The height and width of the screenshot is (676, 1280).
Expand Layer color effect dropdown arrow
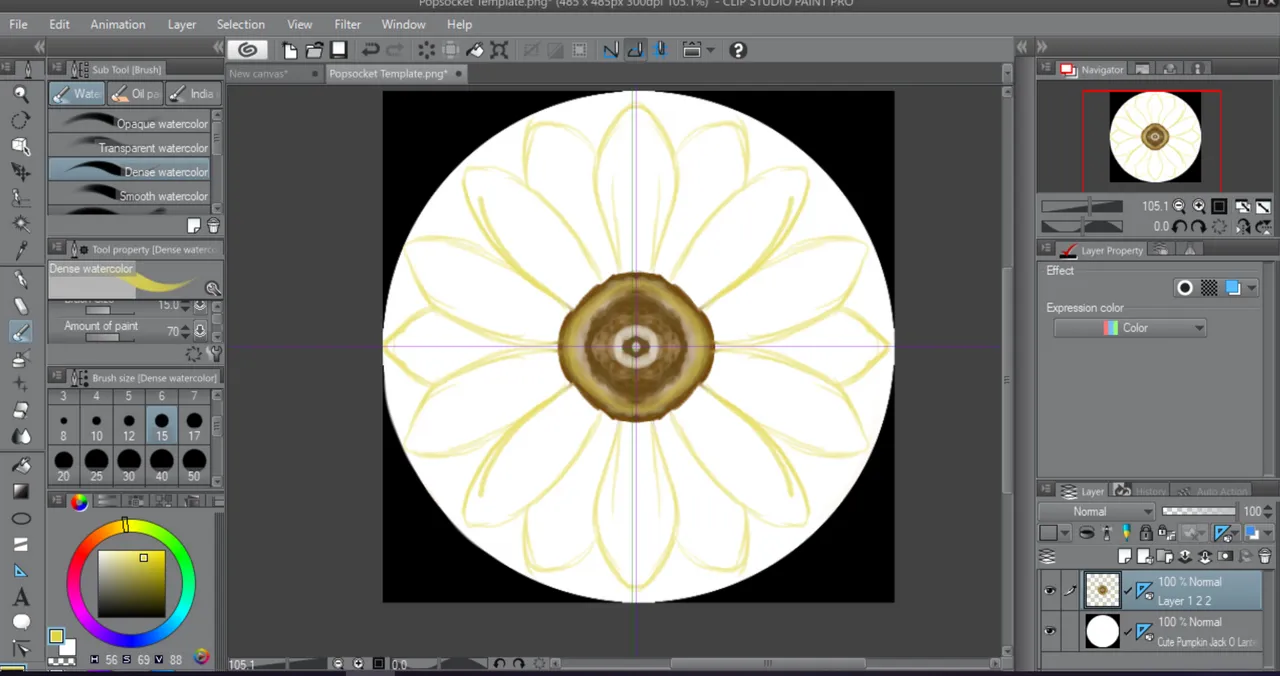coord(1252,288)
